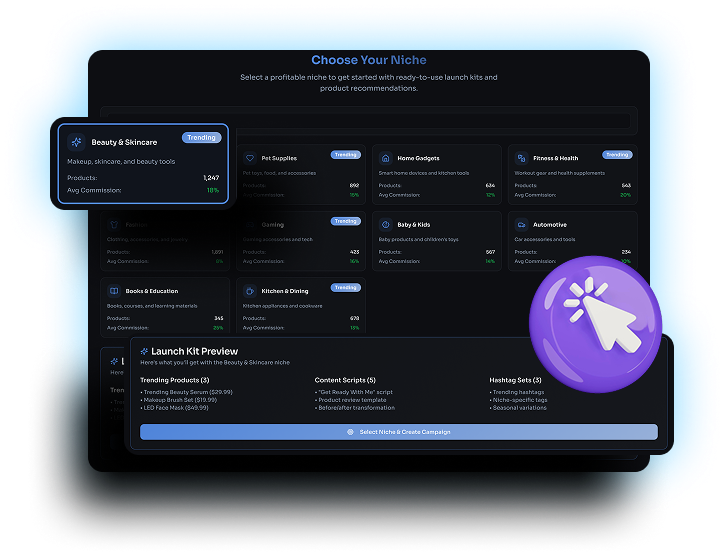
Task: Open the Hashtag Sets (3) heading
Action: click(x=515, y=380)
